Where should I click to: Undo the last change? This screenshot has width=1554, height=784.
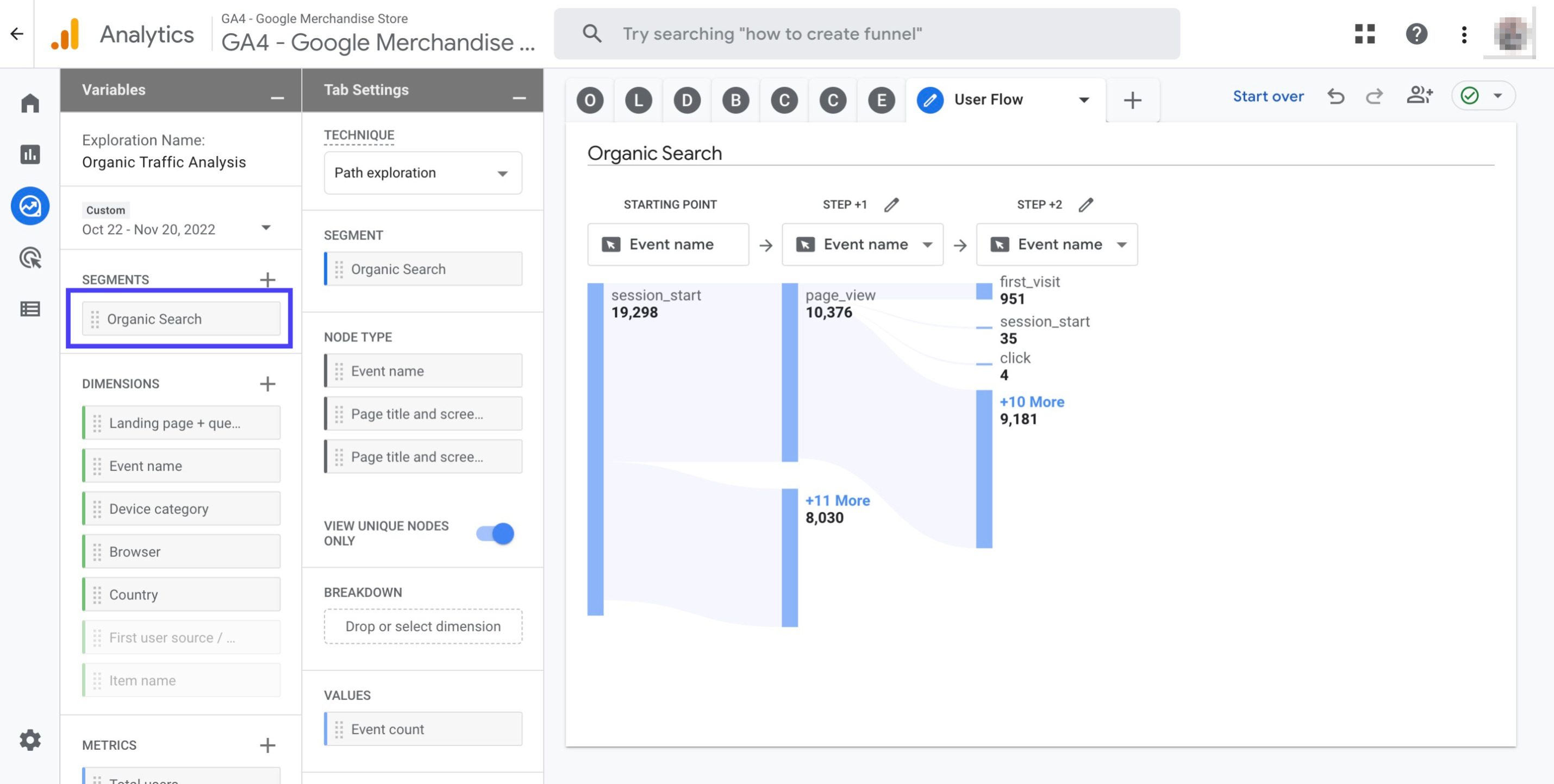pos(1335,97)
